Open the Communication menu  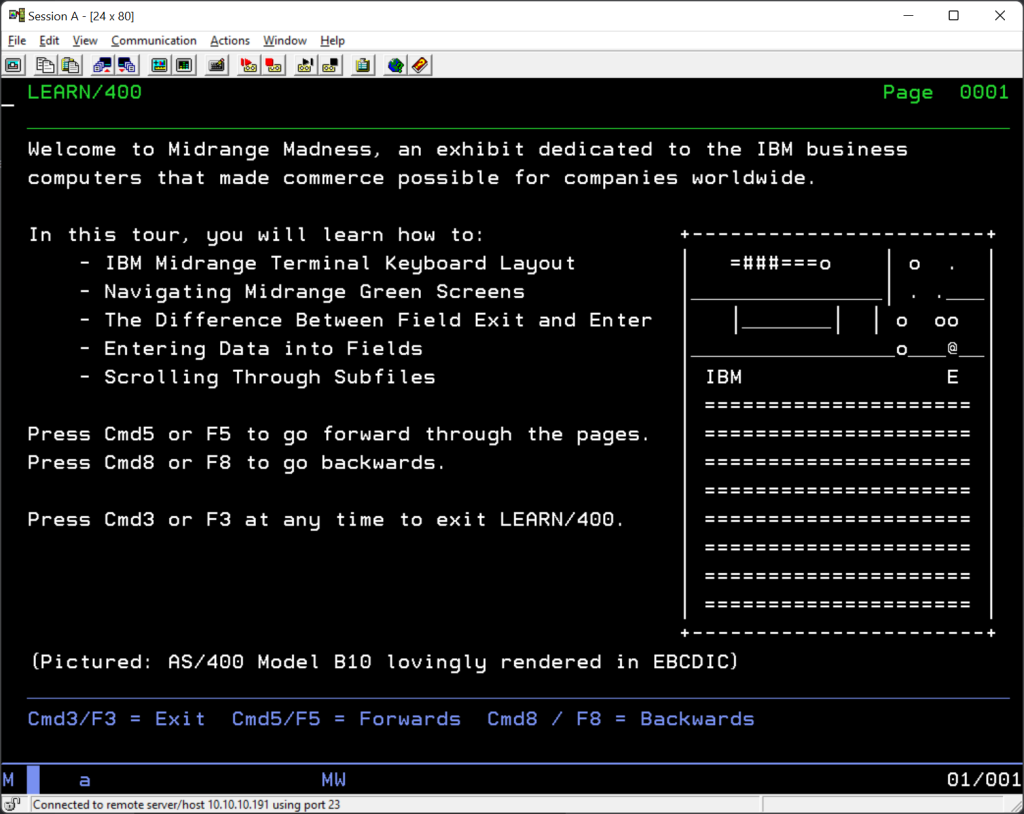(x=153, y=41)
